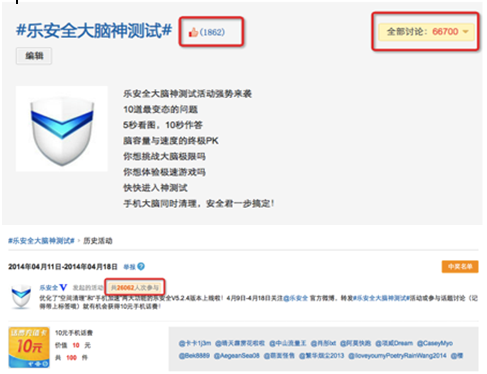Screen dimensions: 487x374
Task: Open the @卡卡1j3m winner mention
Action: [195, 343]
